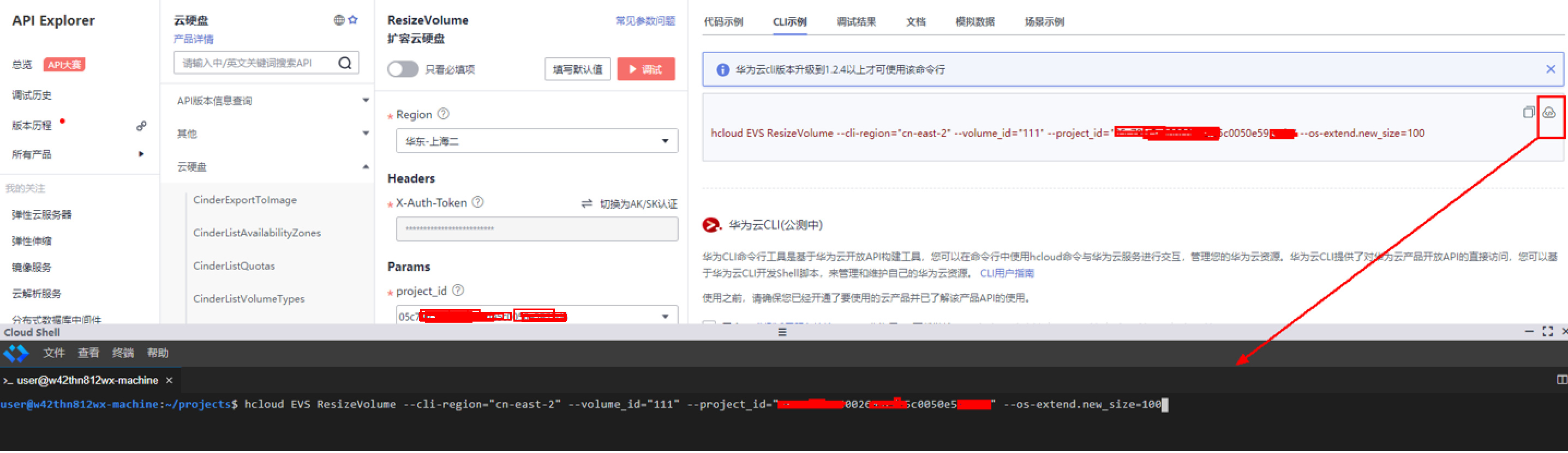Switch authentication via 切换为AK/SK认证
This screenshot has height=453, width=1568.
tap(638, 204)
